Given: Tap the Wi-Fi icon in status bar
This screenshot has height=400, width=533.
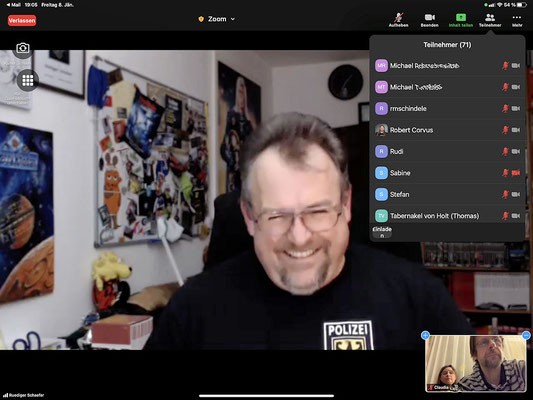Looking at the screenshot, I should pyautogui.click(x=500, y=5).
